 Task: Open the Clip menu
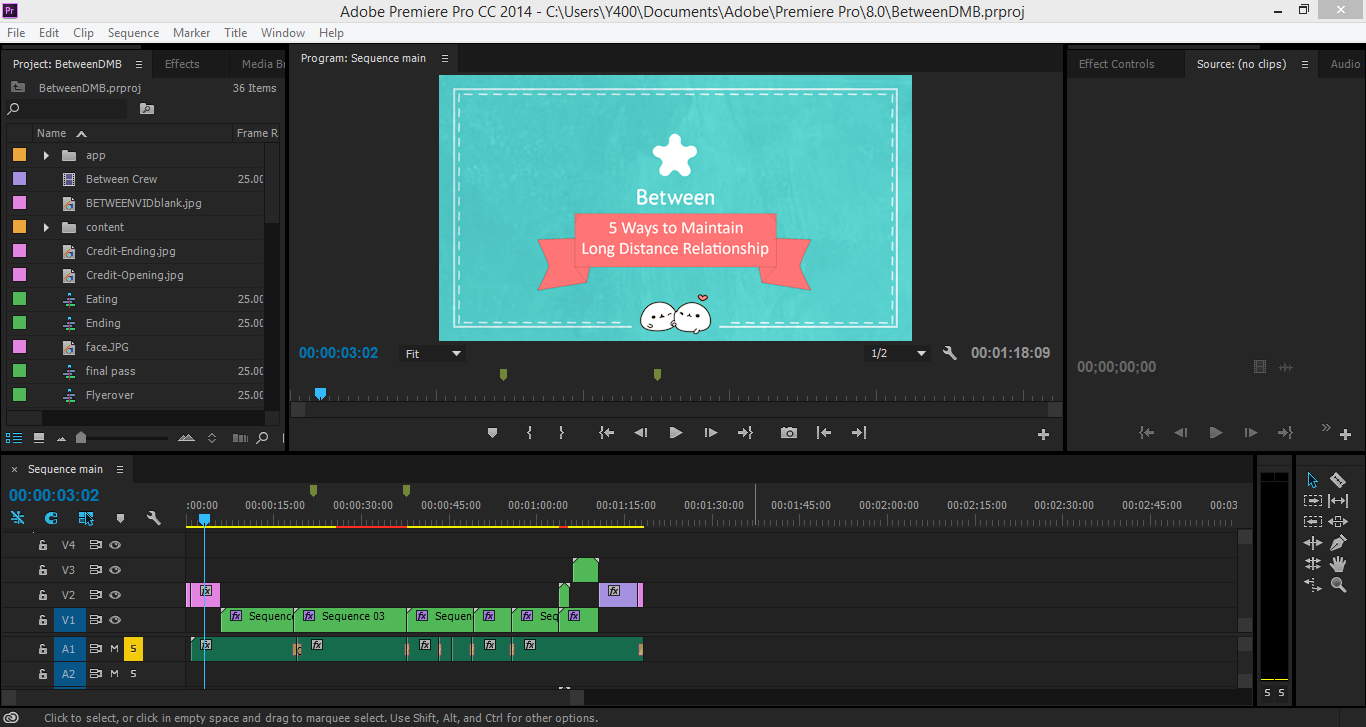click(84, 33)
